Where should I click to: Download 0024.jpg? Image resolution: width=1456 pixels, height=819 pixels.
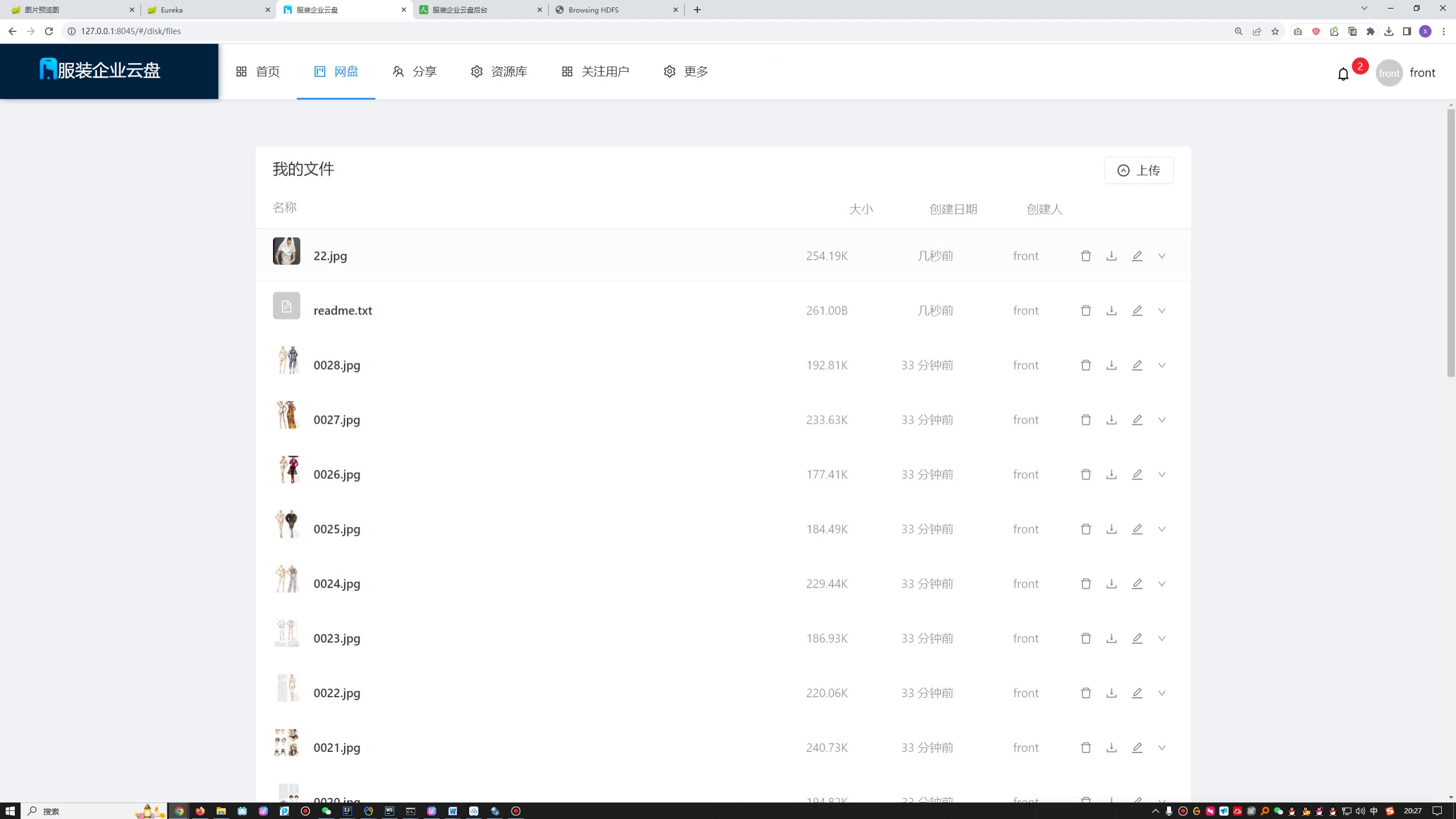[x=1111, y=584]
